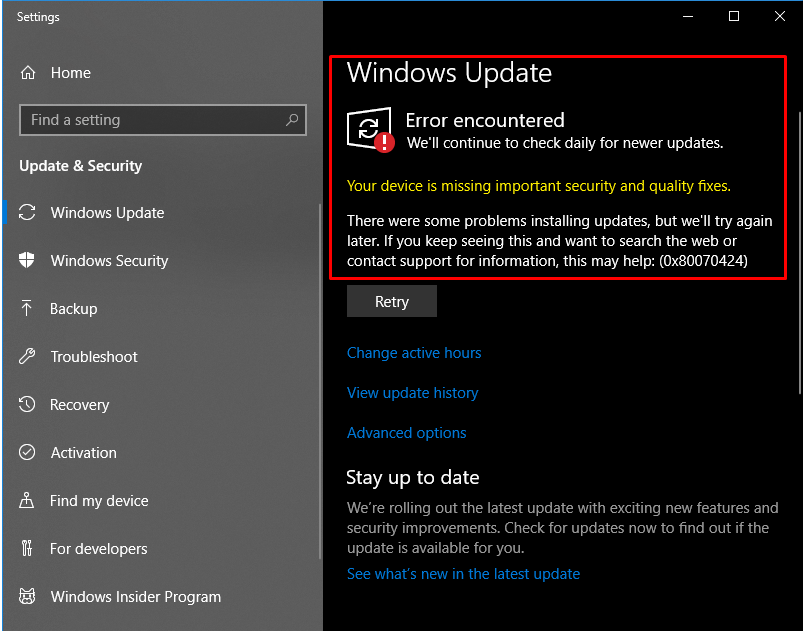Click the search magnifier icon
The width and height of the screenshot is (803, 631).
click(x=292, y=120)
